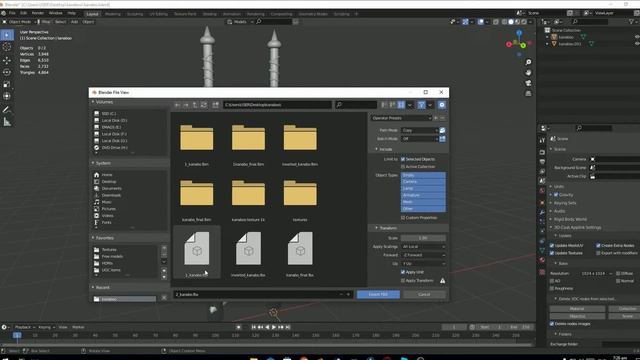Open the Desktop system bookmark
640x360 pixels.
[x=109, y=182]
